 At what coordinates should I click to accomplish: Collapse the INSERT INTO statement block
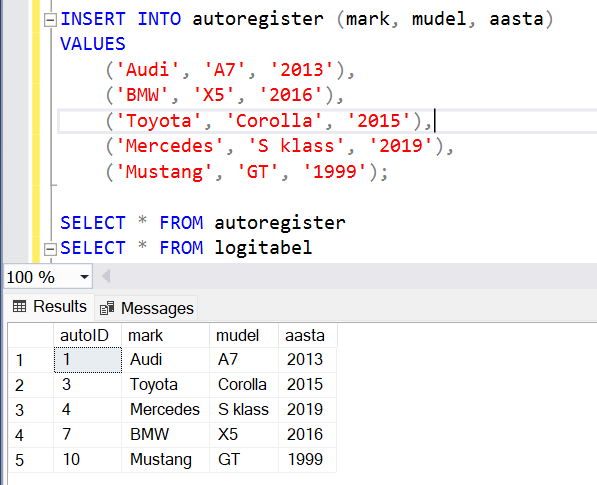pyautogui.click(x=50, y=20)
